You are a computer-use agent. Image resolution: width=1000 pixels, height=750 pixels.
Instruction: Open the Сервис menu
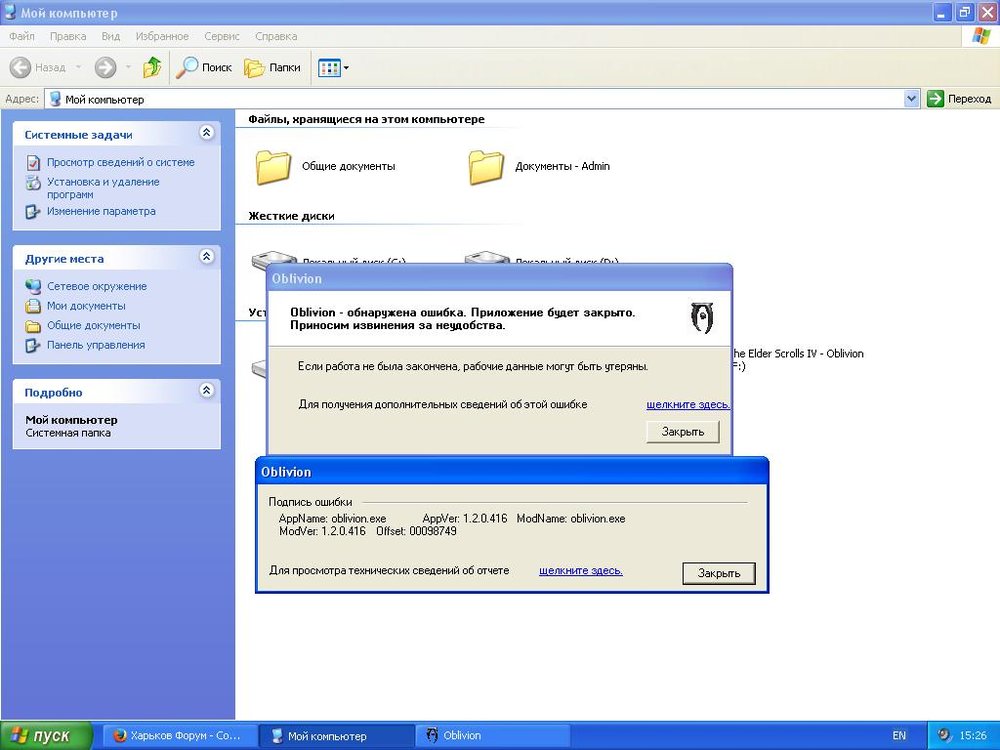(222, 36)
